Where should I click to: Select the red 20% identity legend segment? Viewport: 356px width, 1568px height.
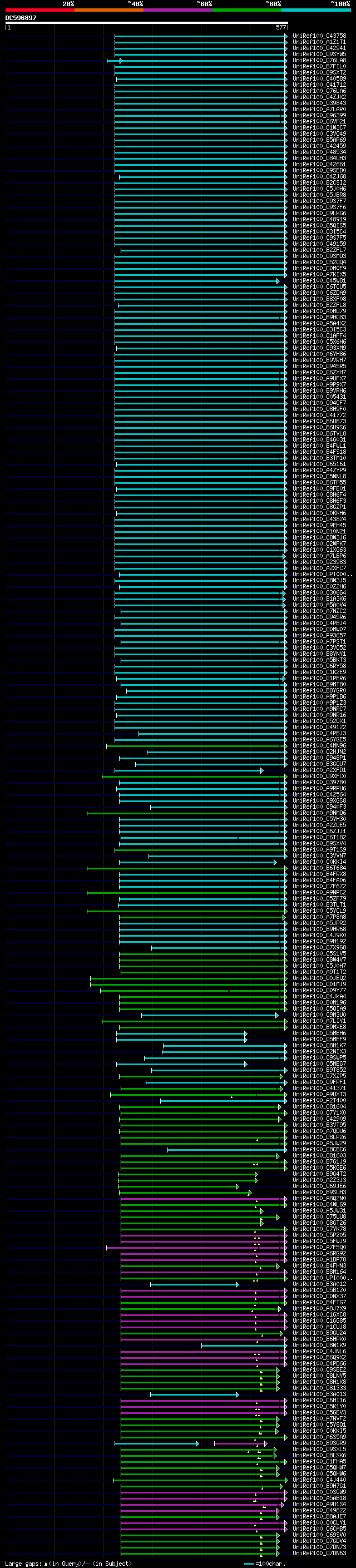(x=39, y=10)
